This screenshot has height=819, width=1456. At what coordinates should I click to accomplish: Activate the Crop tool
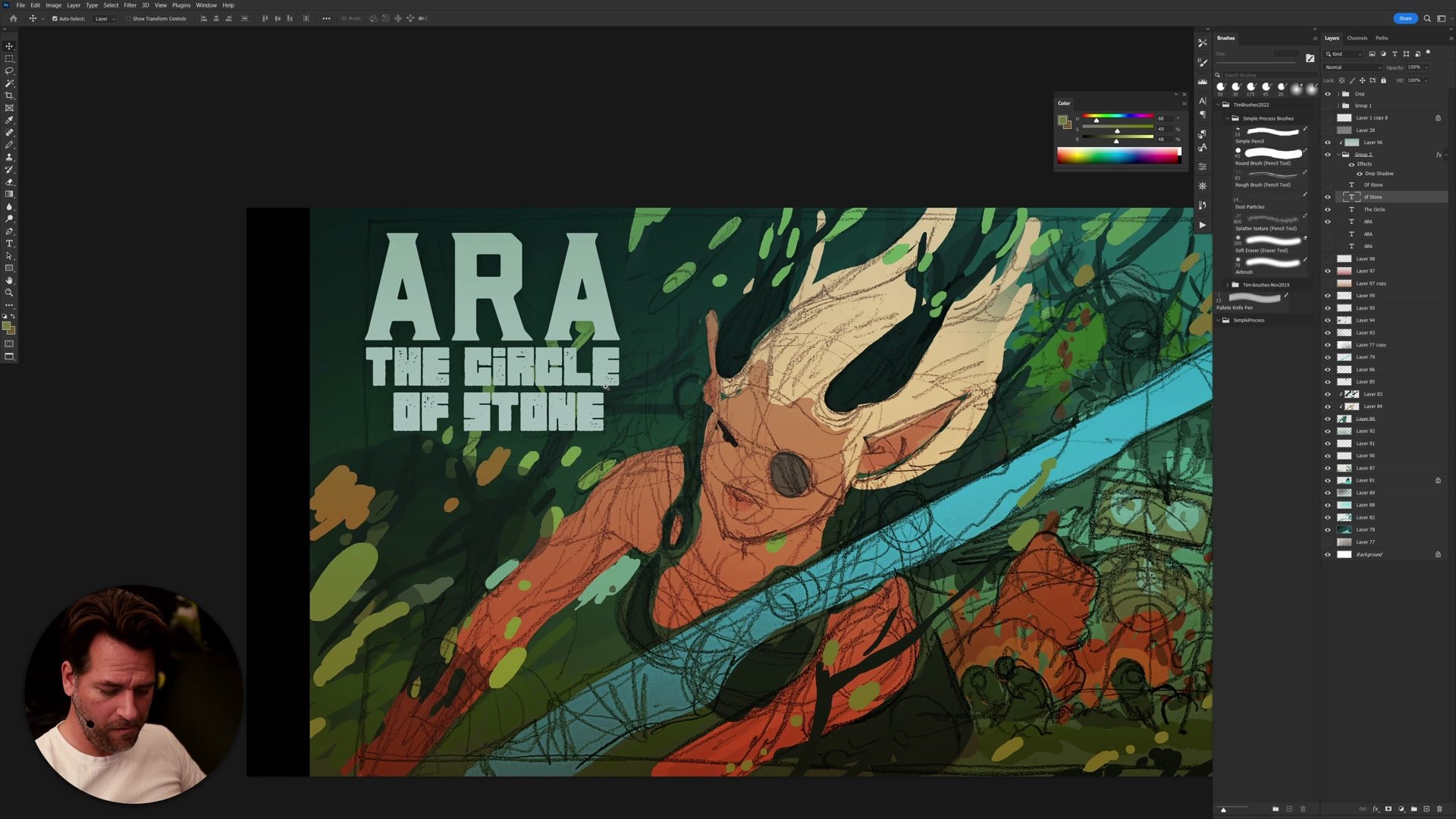click(x=10, y=95)
